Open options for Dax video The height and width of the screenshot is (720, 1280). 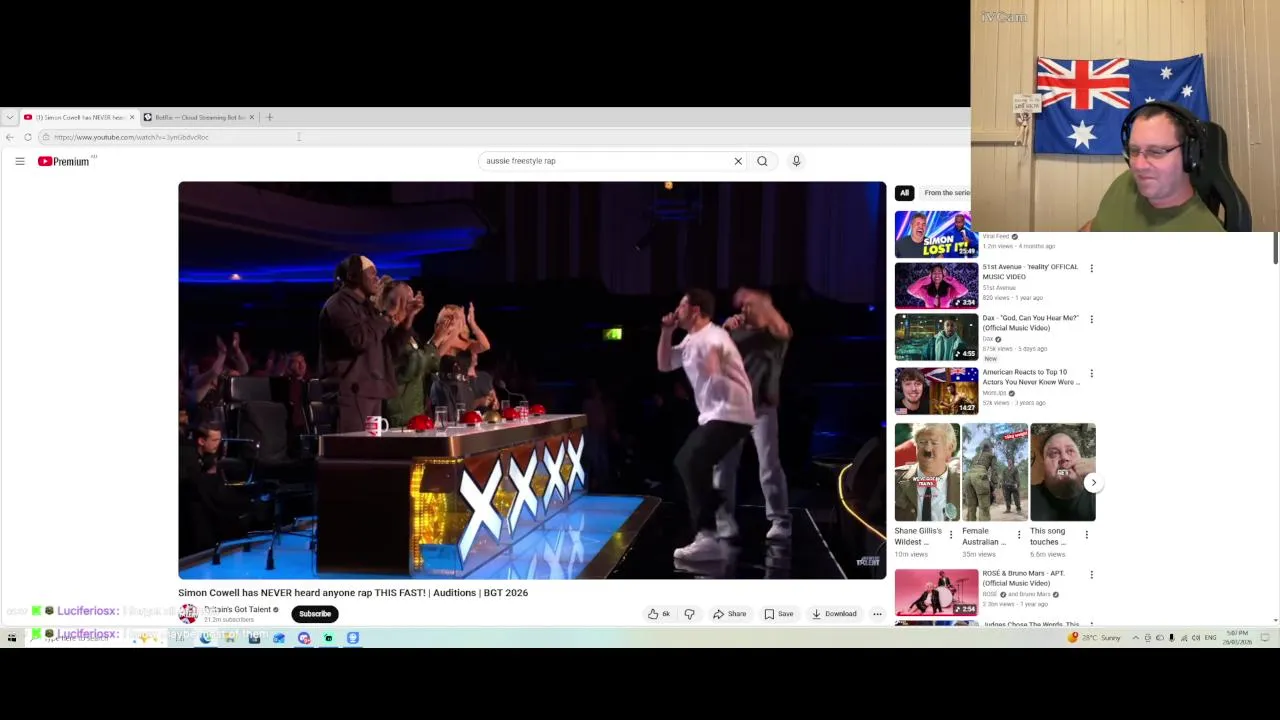tap(1091, 319)
